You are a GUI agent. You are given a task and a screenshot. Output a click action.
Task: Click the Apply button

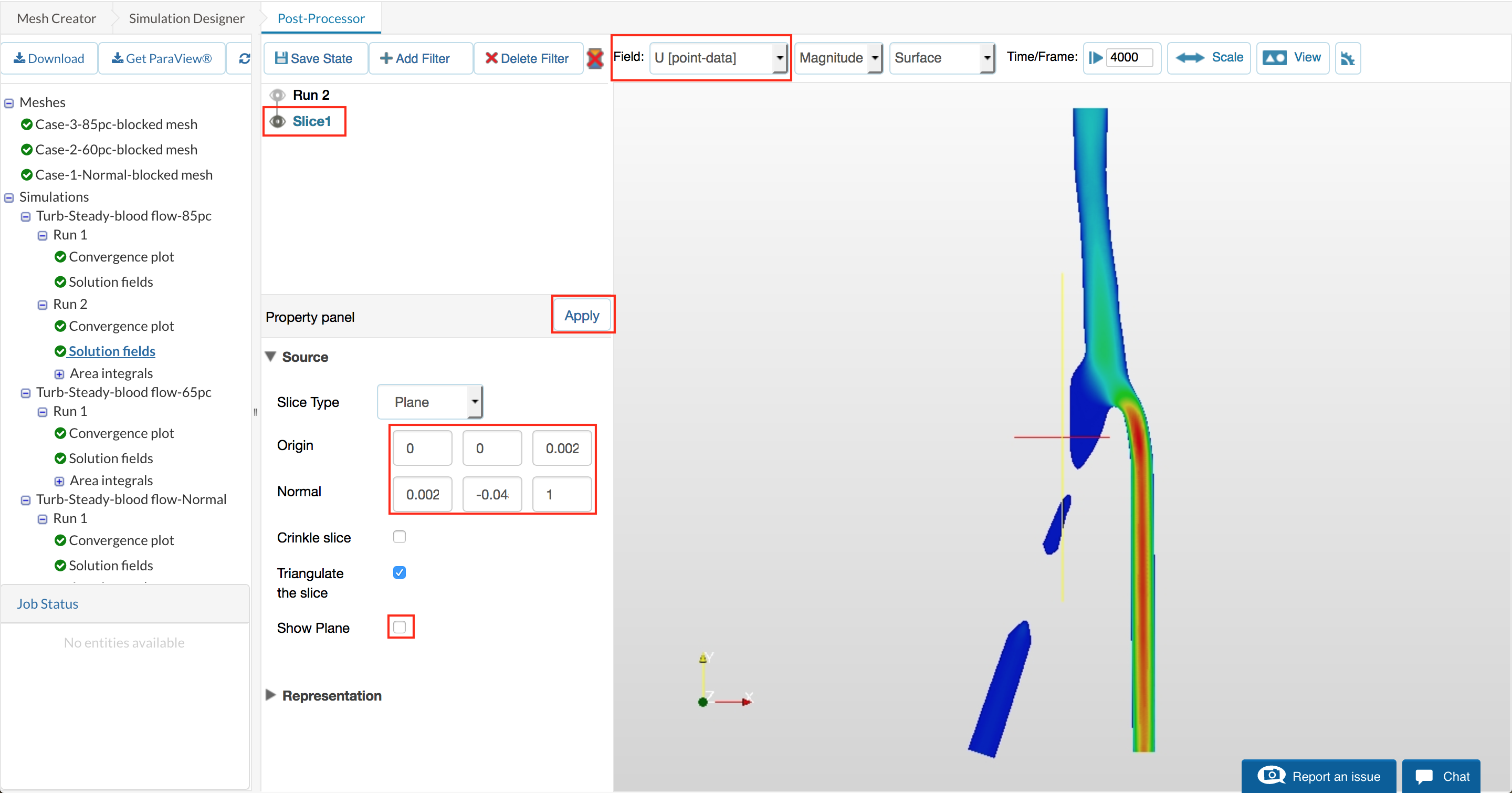click(x=582, y=316)
